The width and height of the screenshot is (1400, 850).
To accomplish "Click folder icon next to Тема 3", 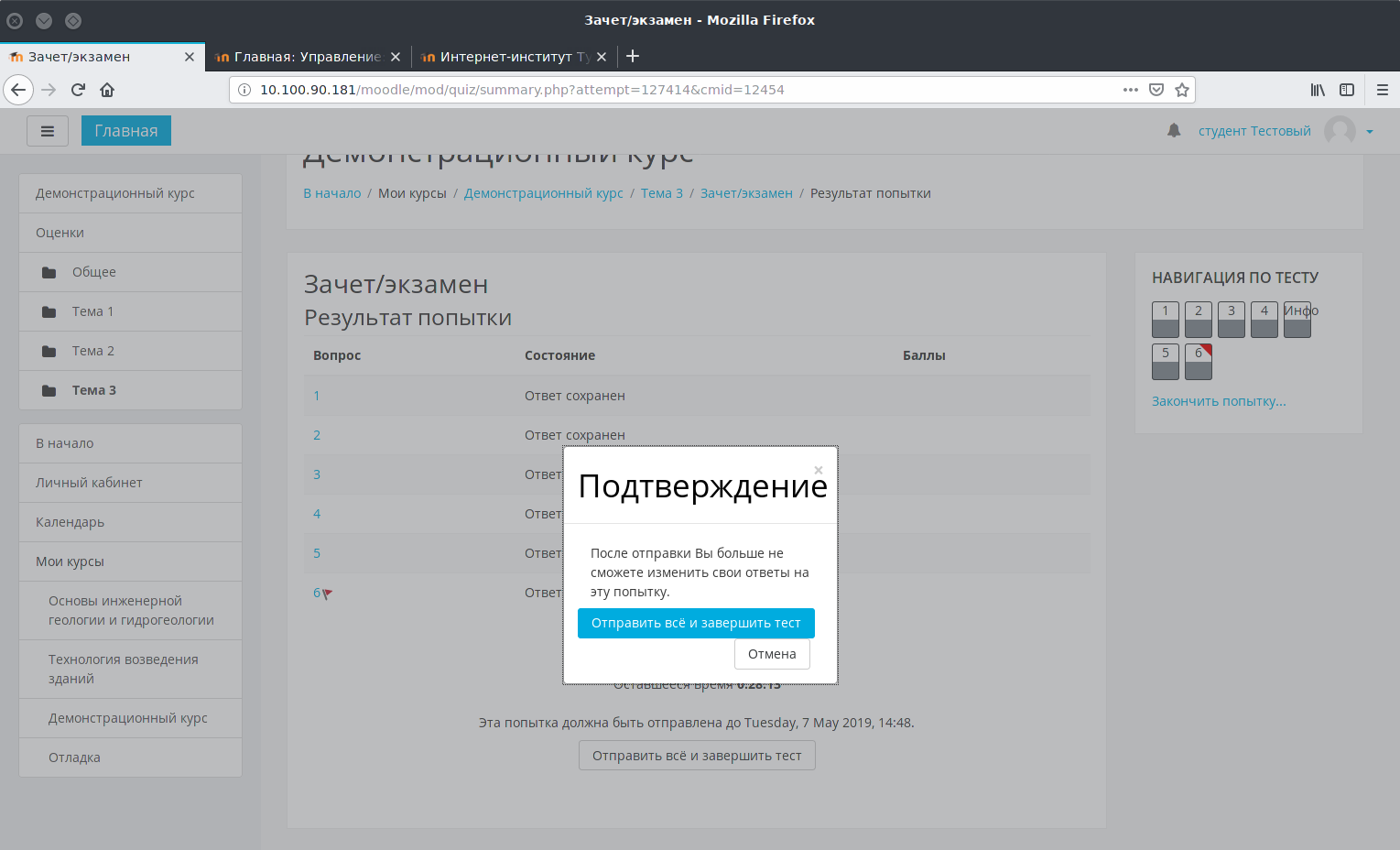I will pos(49,390).
